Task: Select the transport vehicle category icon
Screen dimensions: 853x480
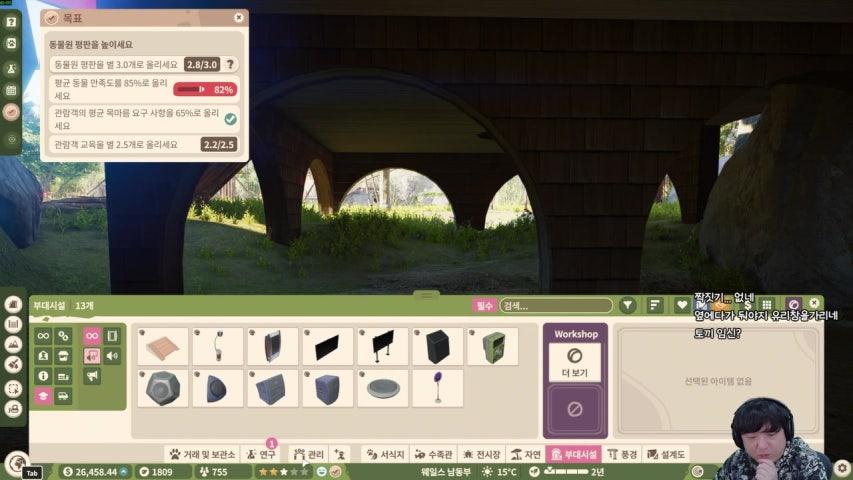Action: [x=63, y=396]
